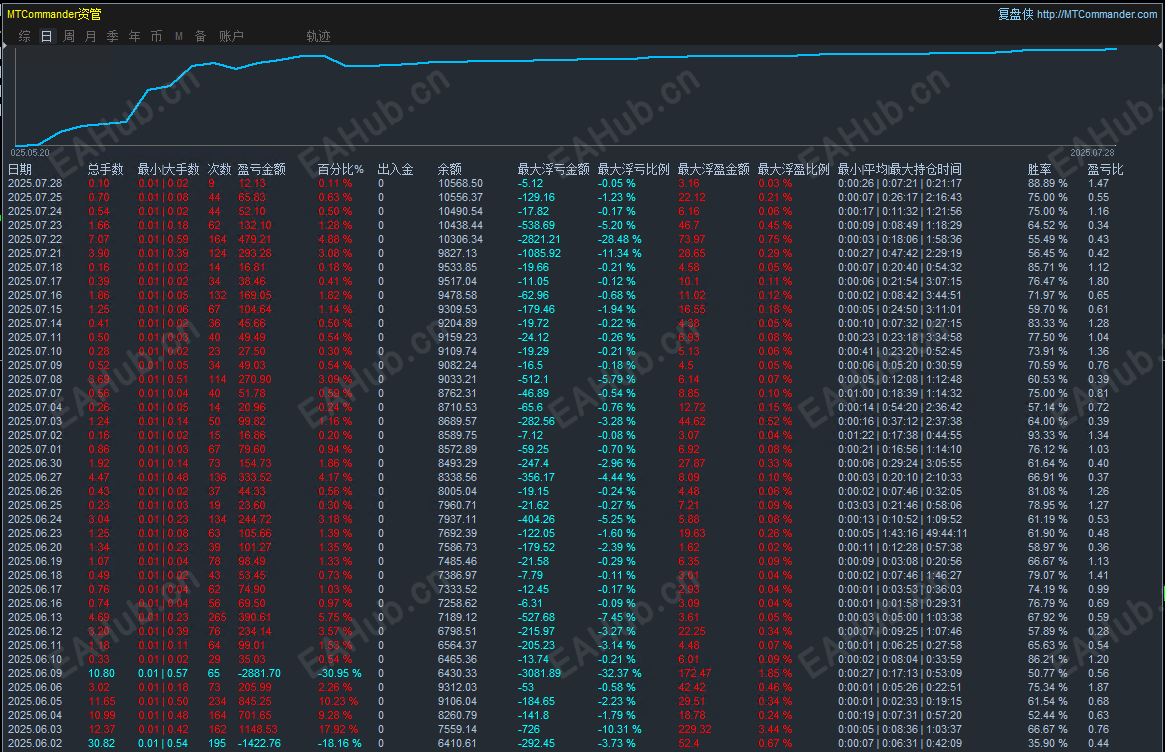Screen dimensions: 1165x752
Task: Click the lot range 0.01 | 0.59
Action: pos(163,239)
